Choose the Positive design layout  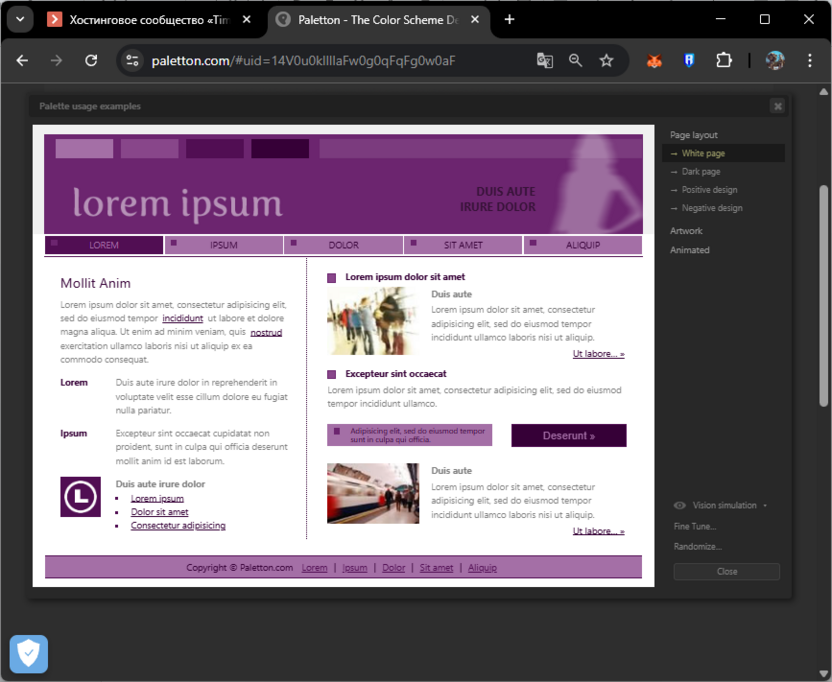709,190
